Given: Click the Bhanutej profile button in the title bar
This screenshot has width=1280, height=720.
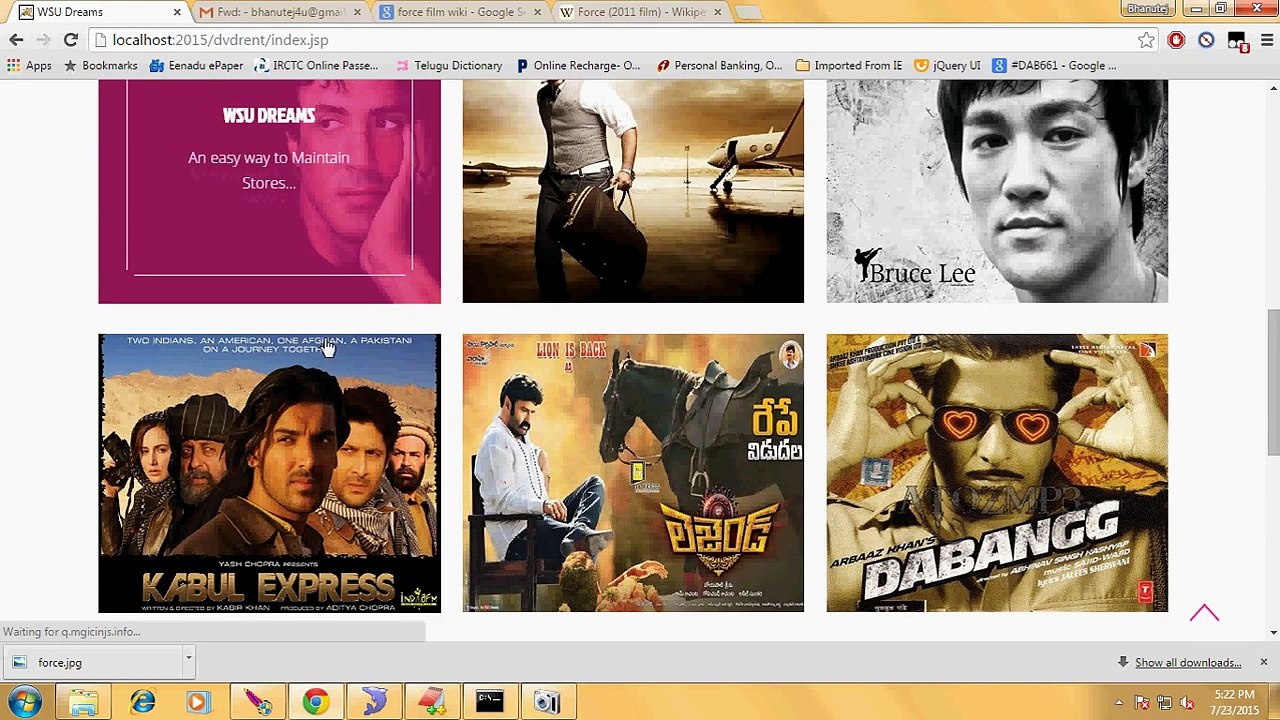Looking at the screenshot, I should (1147, 9).
